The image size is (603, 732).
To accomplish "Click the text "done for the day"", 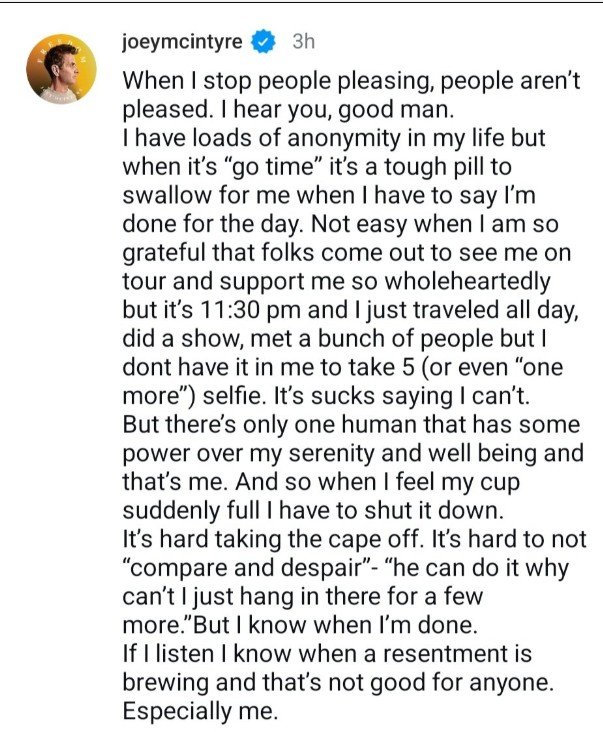I will [211, 224].
